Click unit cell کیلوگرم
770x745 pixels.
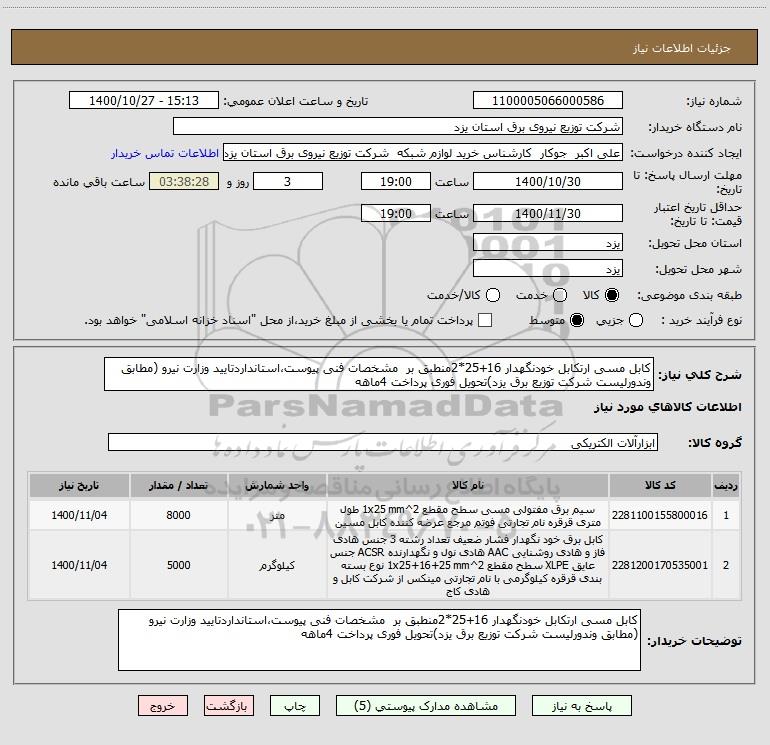[x=277, y=565]
